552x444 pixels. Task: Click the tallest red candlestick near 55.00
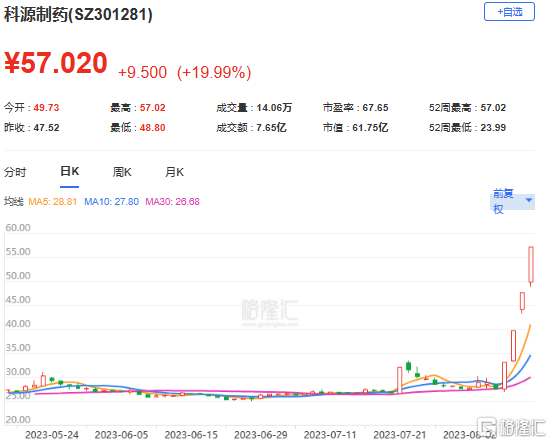click(x=531, y=265)
